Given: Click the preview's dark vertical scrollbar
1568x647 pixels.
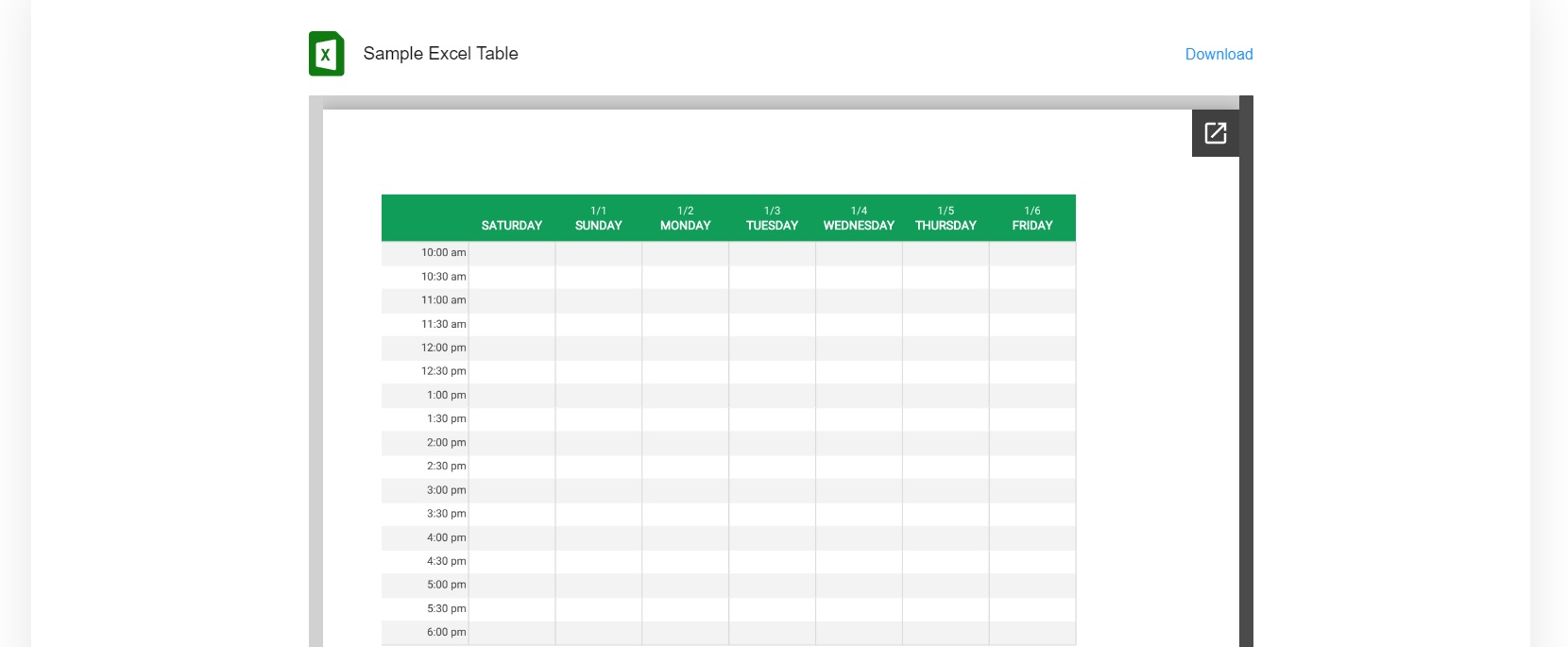Looking at the screenshot, I should point(1246,371).
